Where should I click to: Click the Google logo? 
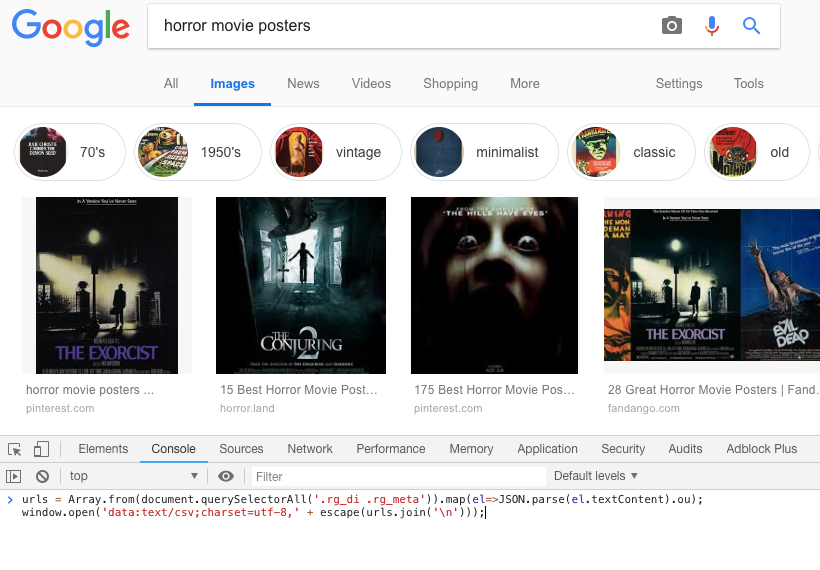pyautogui.click(x=71, y=27)
